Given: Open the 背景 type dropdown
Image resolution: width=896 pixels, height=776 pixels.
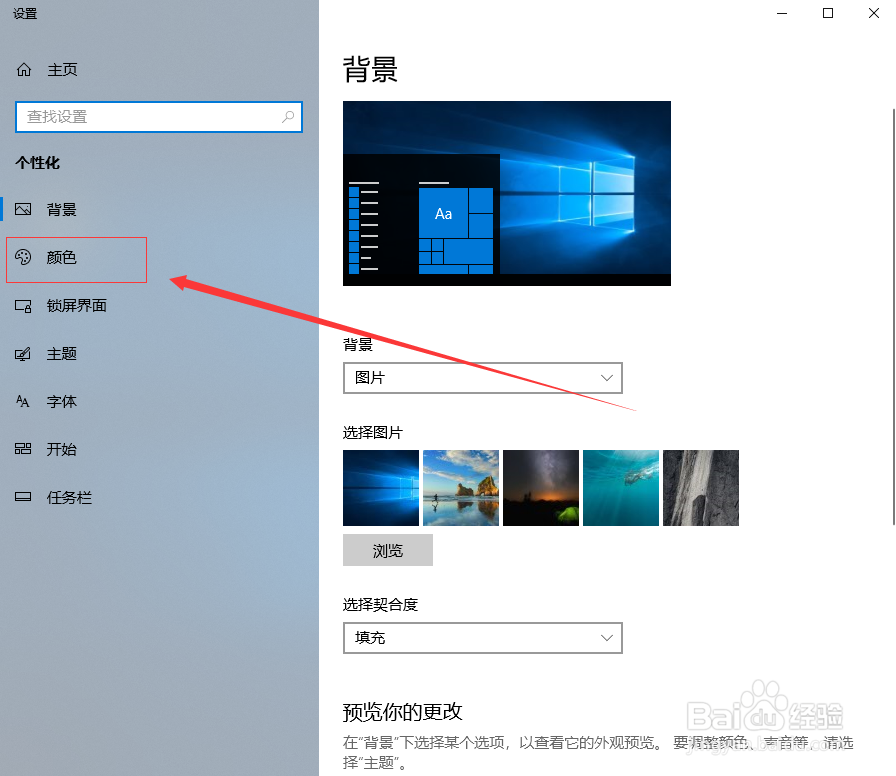Looking at the screenshot, I should pos(482,378).
